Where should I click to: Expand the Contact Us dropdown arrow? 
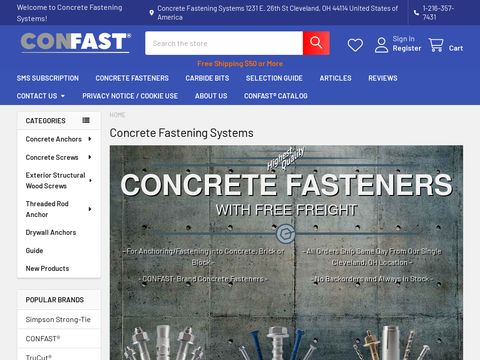point(63,96)
